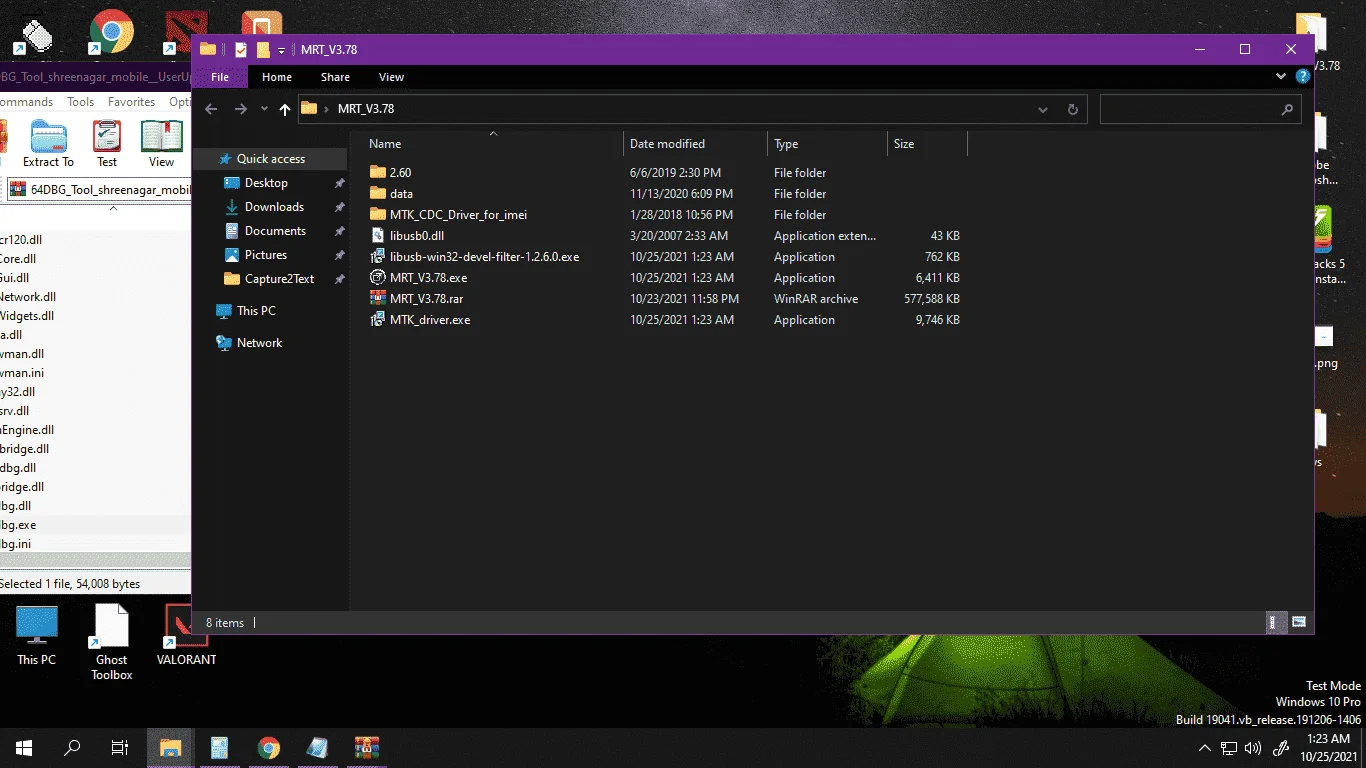Image resolution: width=1366 pixels, height=768 pixels.
Task: Click the Forward navigation arrow
Action: click(240, 109)
